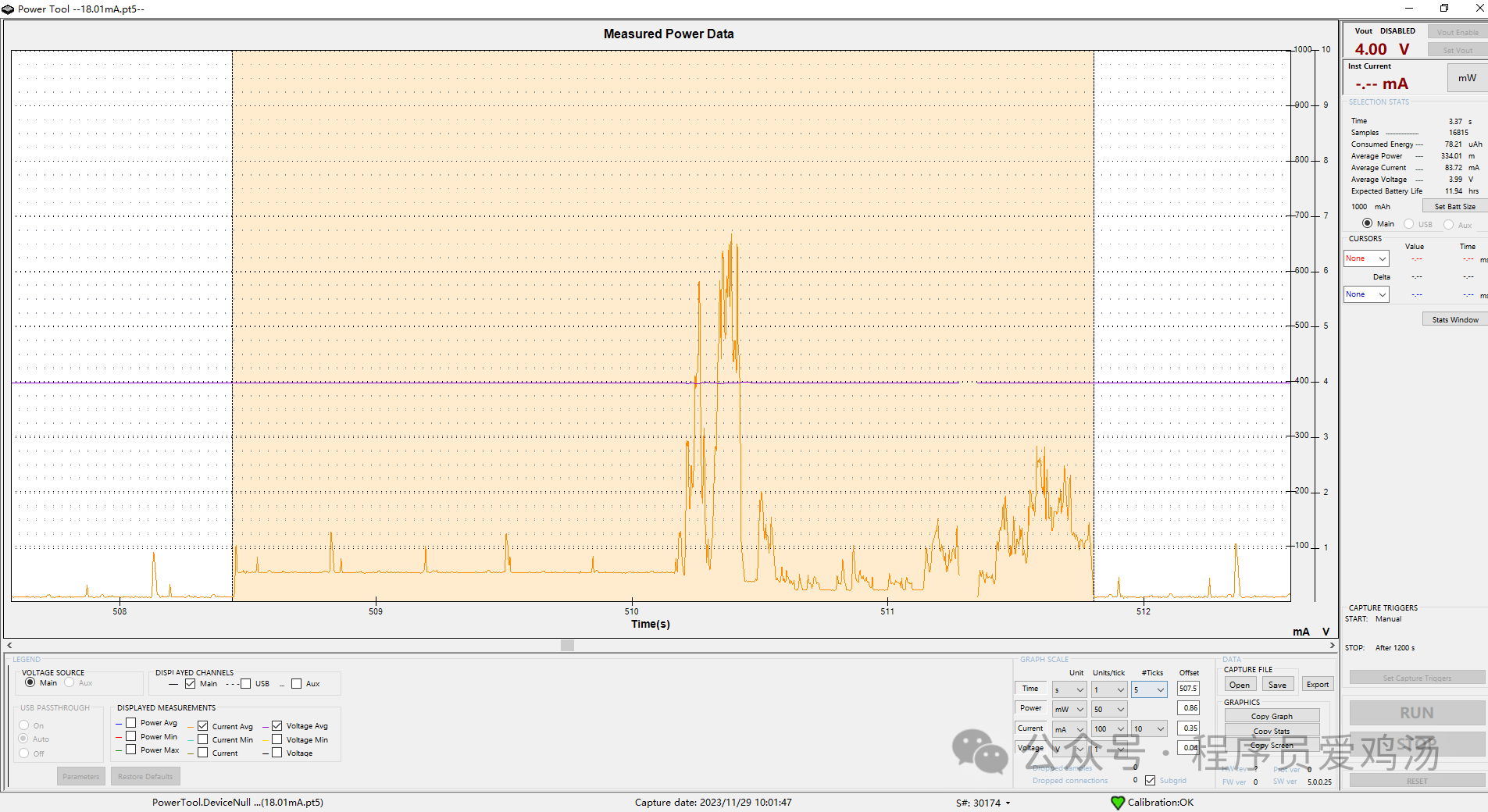Toggle the Subgrid checkbox
This screenshot has width=1488, height=812.
click(1150, 780)
